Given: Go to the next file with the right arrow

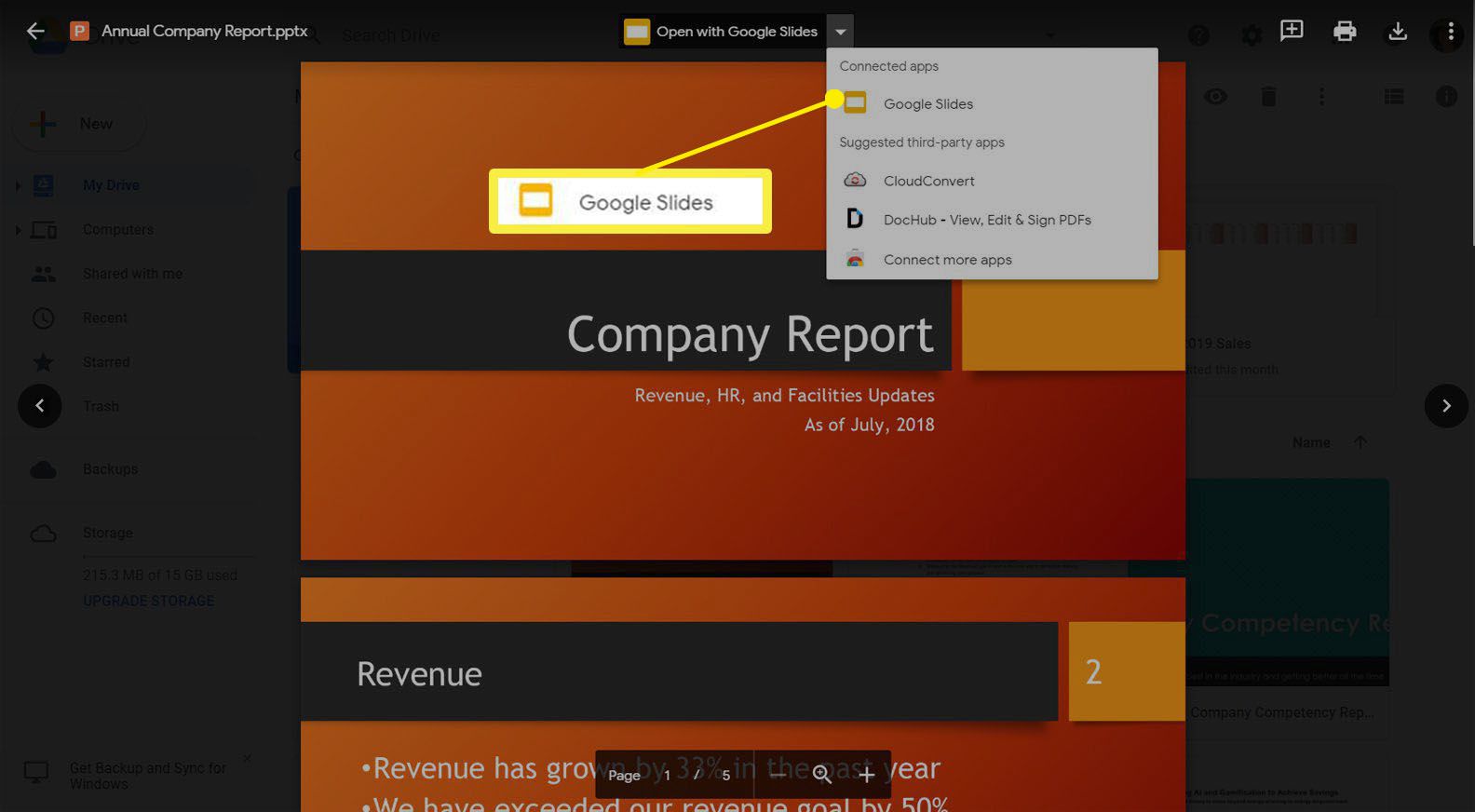Looking at the screenshot, I should coord(1446,406).
